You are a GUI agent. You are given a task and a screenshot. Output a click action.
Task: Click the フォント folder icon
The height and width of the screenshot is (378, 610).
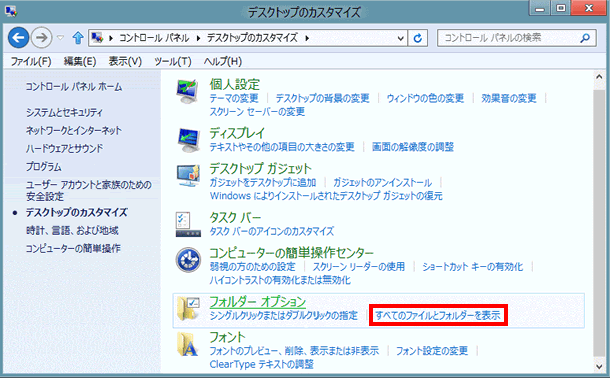pos(188,344)
